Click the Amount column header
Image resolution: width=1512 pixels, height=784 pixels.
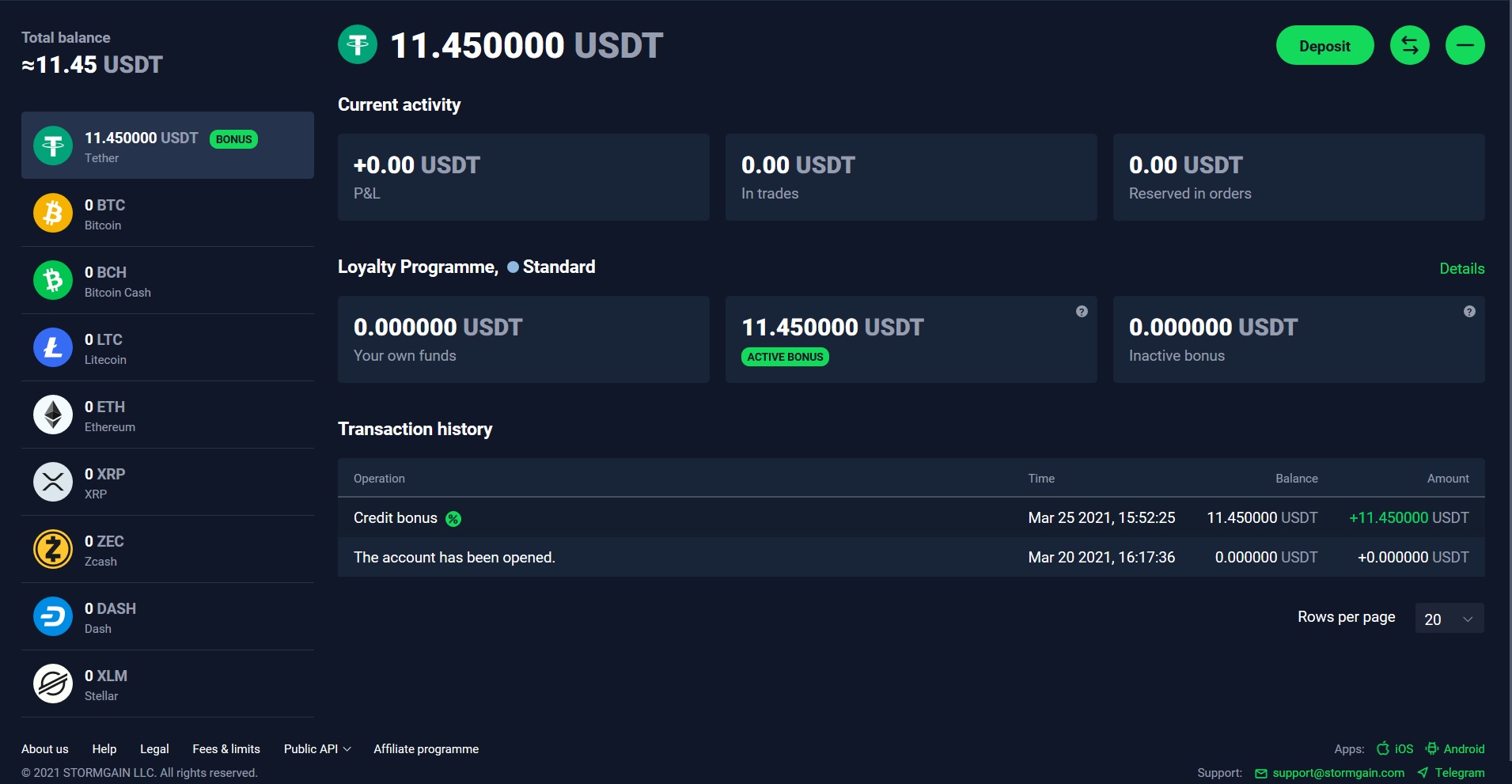coord(1448,479)
